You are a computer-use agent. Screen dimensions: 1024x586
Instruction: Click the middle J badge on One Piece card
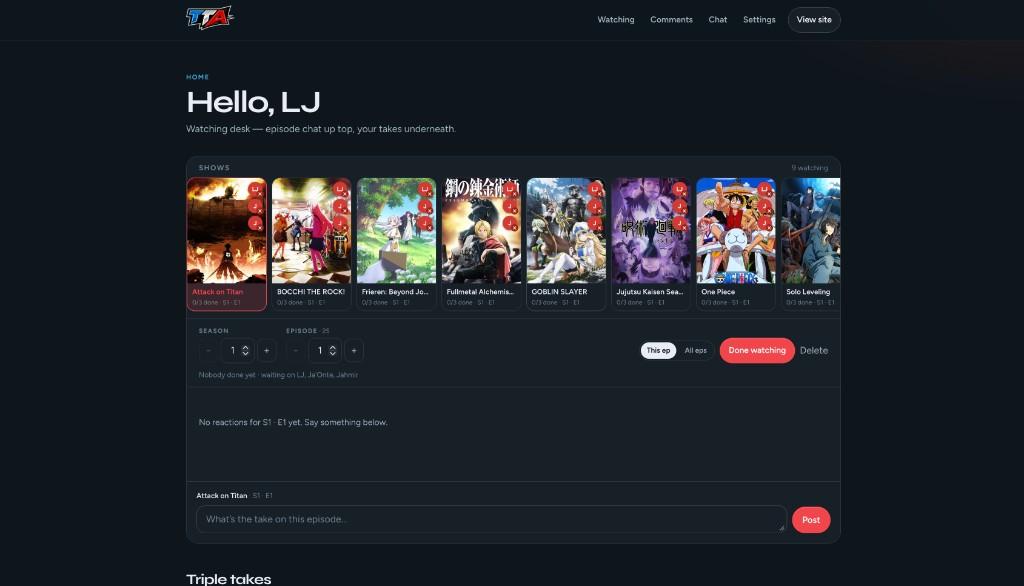tap(765, 206)
